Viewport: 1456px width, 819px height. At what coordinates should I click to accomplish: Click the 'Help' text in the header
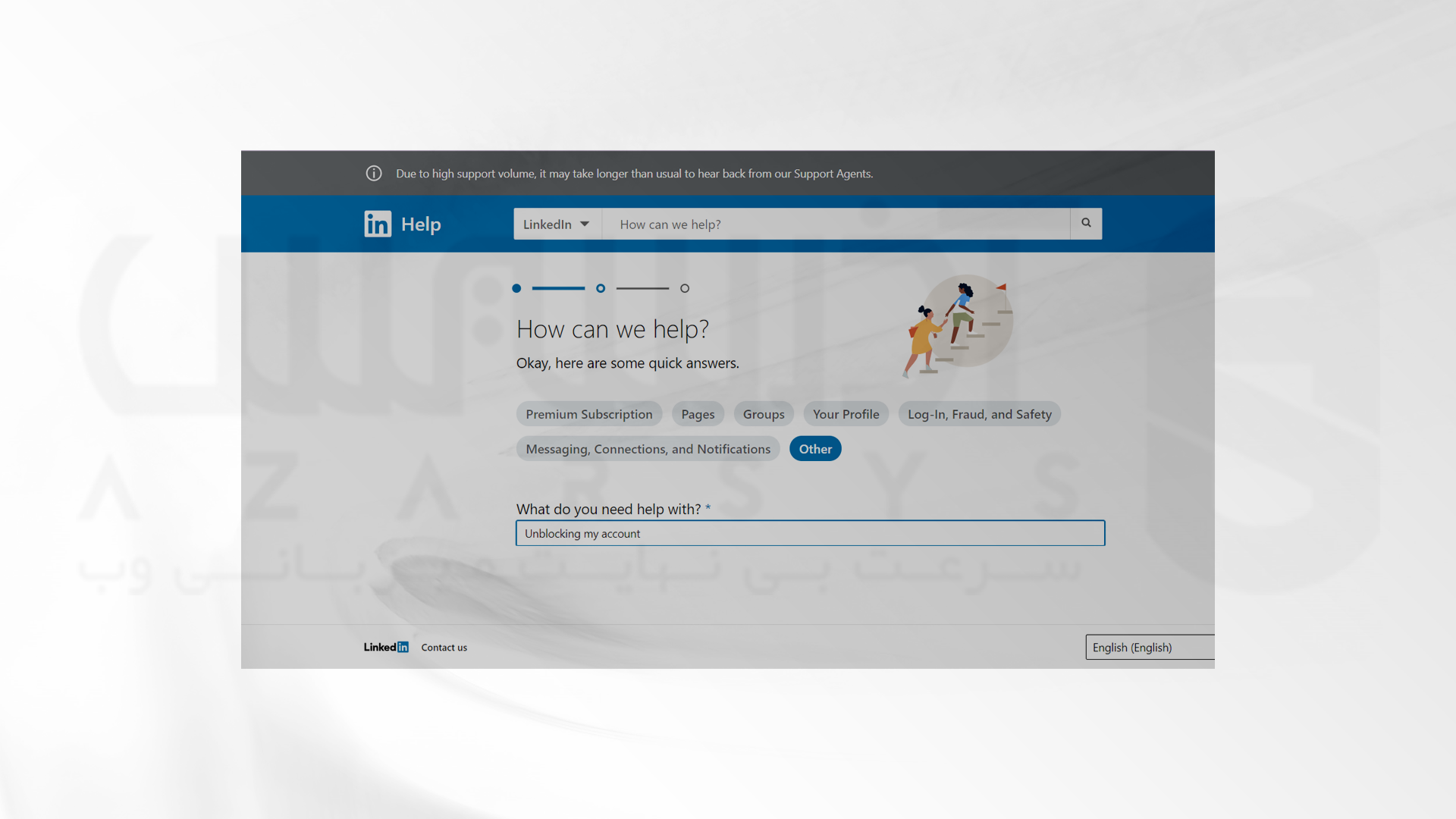point(421,224)
